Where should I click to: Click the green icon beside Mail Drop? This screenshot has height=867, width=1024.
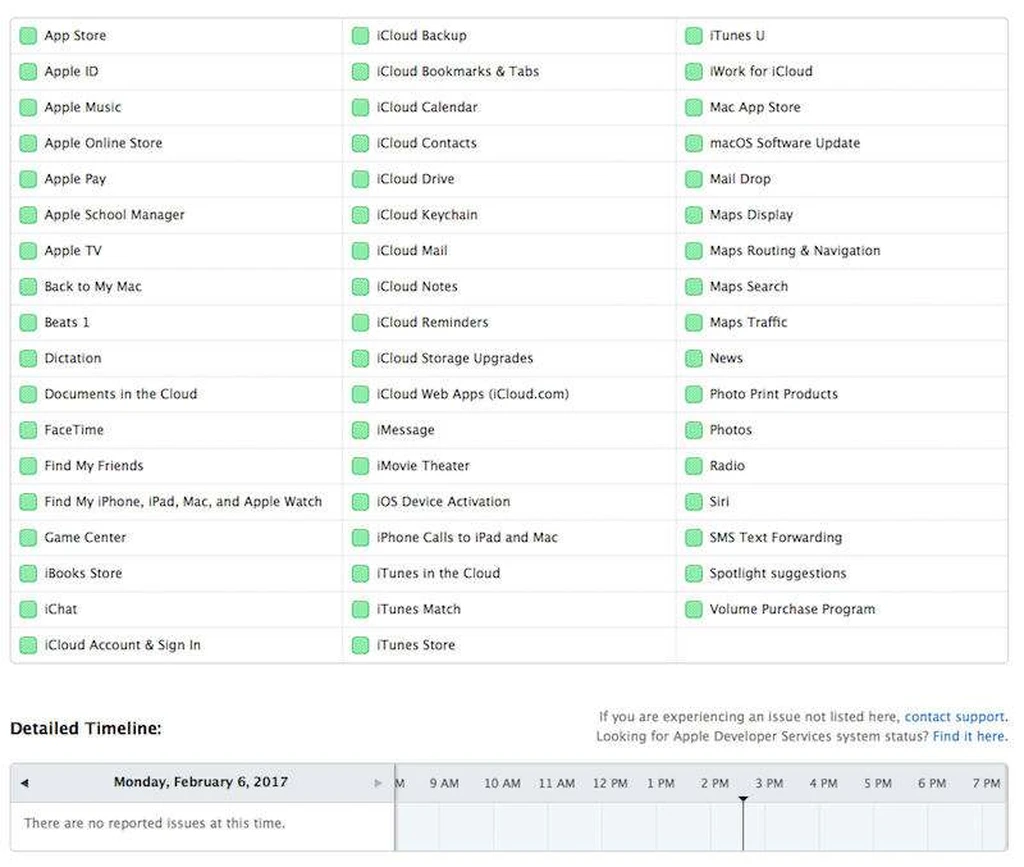point(694,180)
